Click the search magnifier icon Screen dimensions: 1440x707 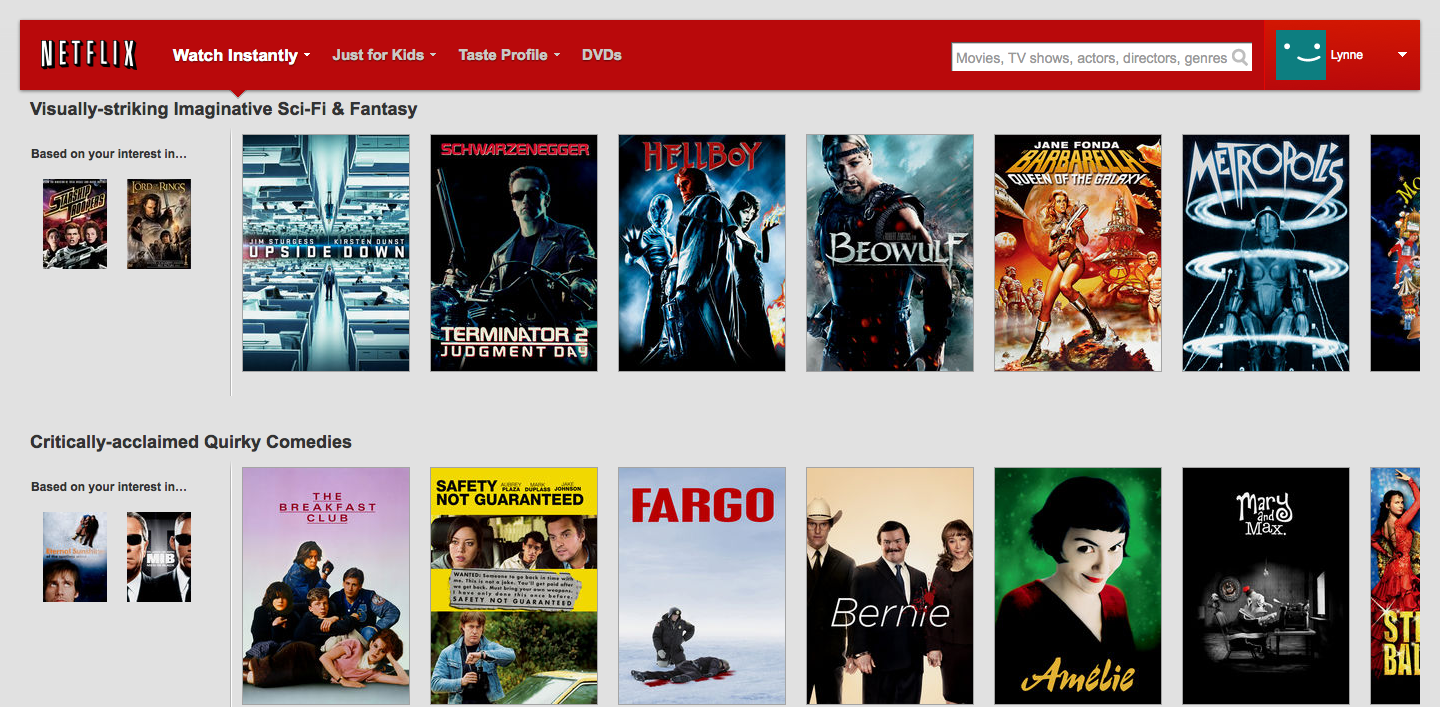(x=1240, y=57)
